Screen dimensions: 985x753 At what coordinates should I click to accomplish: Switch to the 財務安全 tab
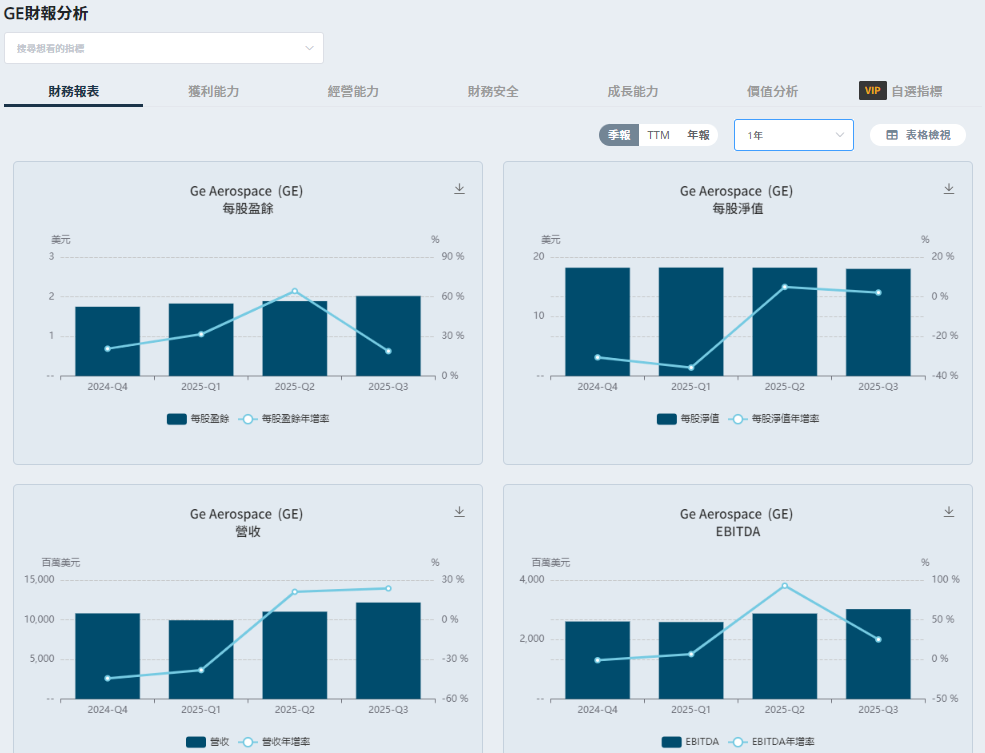tap(493, 91)
